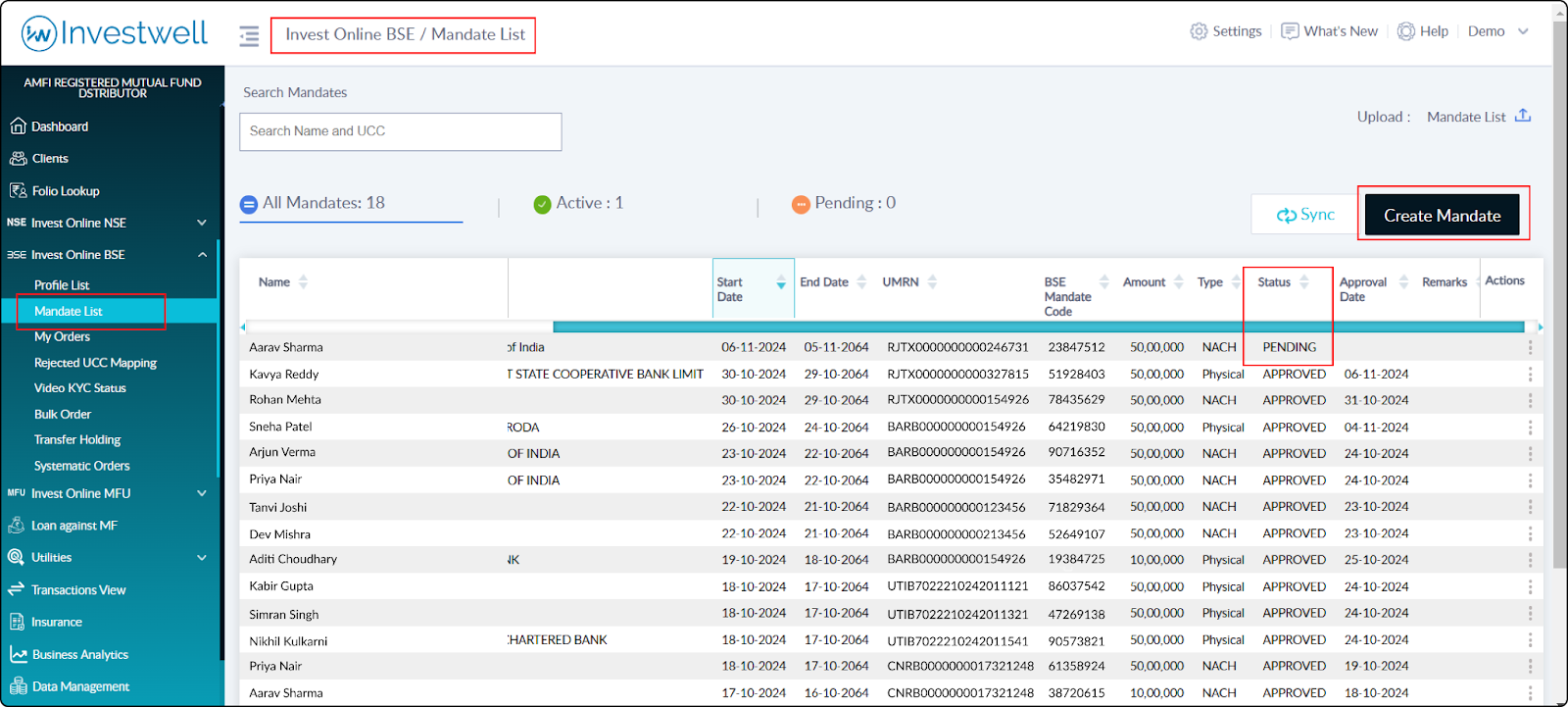Open the Help menu

coord(1423,31)
